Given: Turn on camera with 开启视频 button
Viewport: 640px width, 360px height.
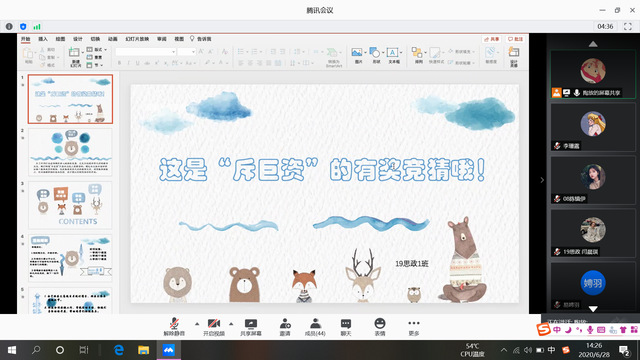Looking at the screenshot, I should point(214,327).
